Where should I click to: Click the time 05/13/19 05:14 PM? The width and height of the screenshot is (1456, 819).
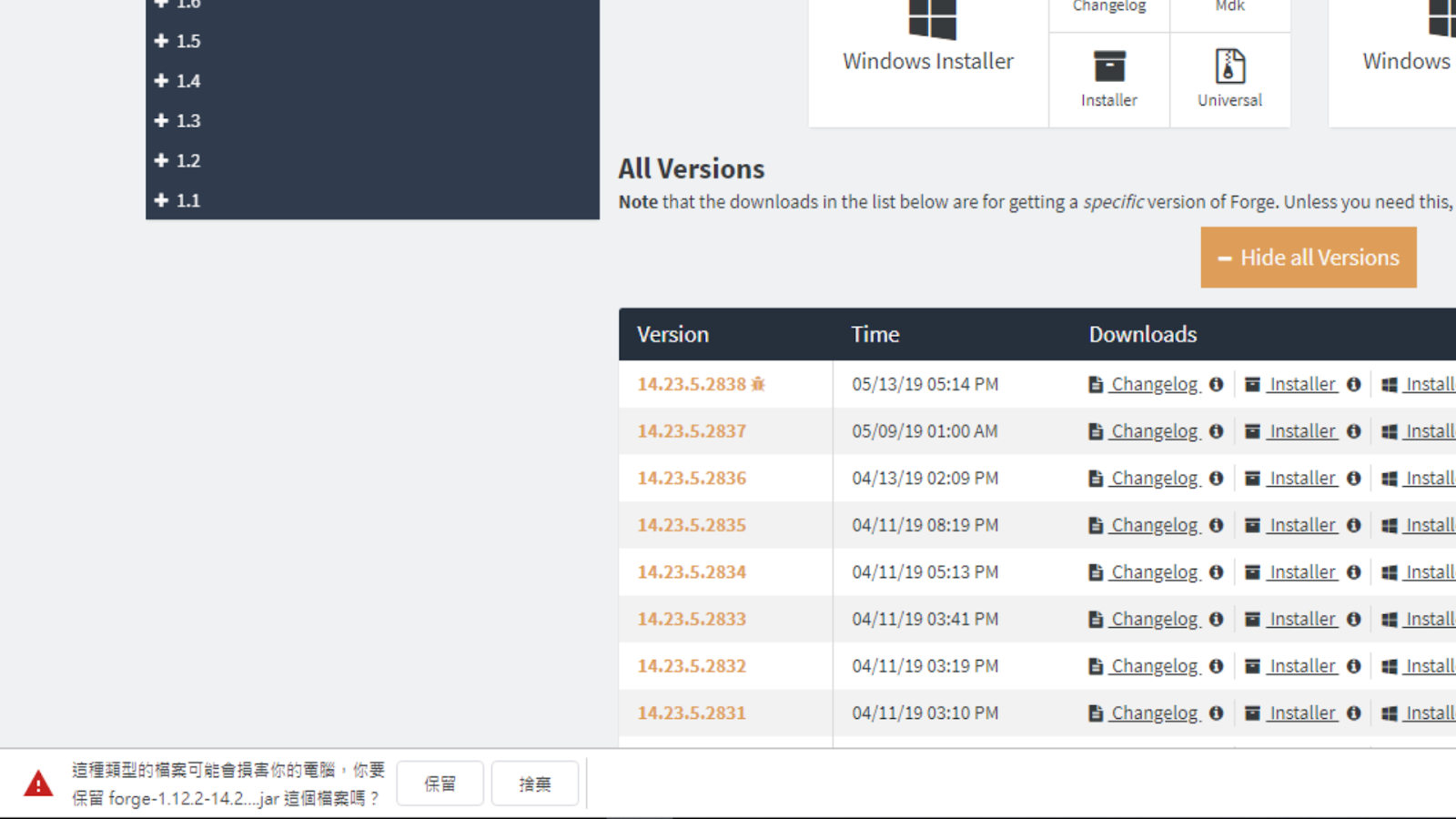click(x=925, y=385)
